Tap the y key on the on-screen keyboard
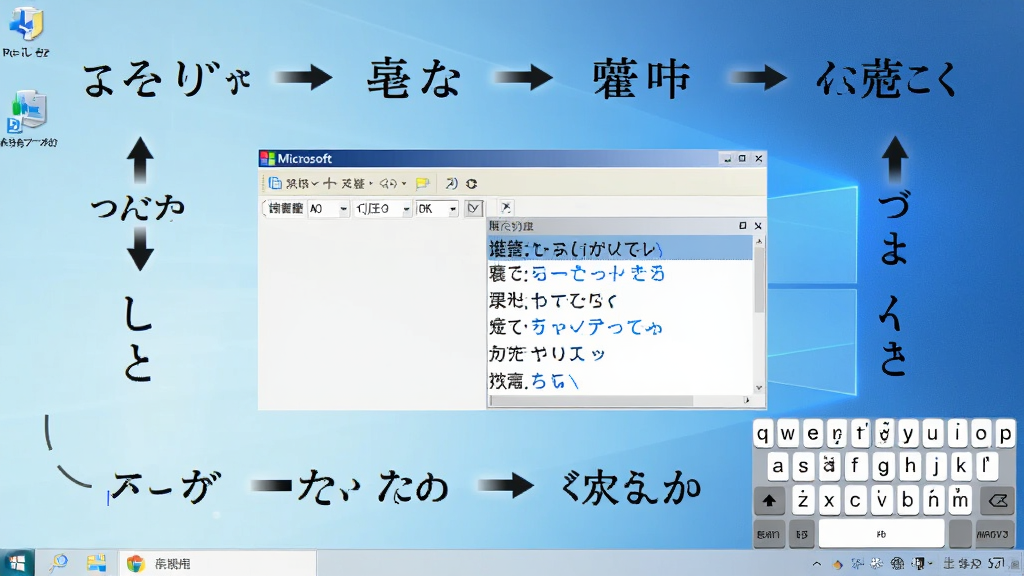The width and height of the screenshot is (1024, 576). (908, 434)
